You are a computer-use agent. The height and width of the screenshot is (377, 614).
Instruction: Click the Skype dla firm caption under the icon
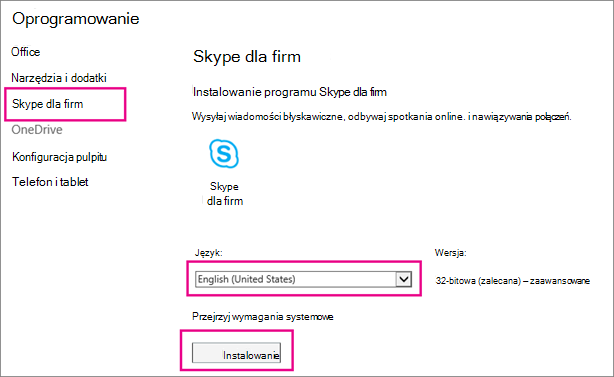coord(225,194)
